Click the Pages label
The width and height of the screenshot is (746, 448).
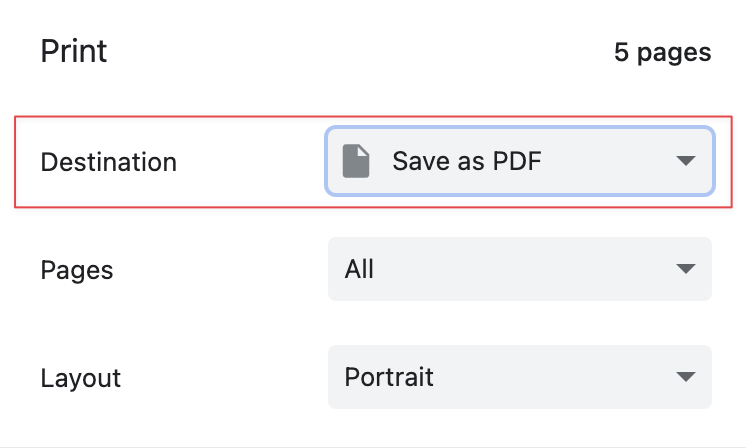point(77,271)
